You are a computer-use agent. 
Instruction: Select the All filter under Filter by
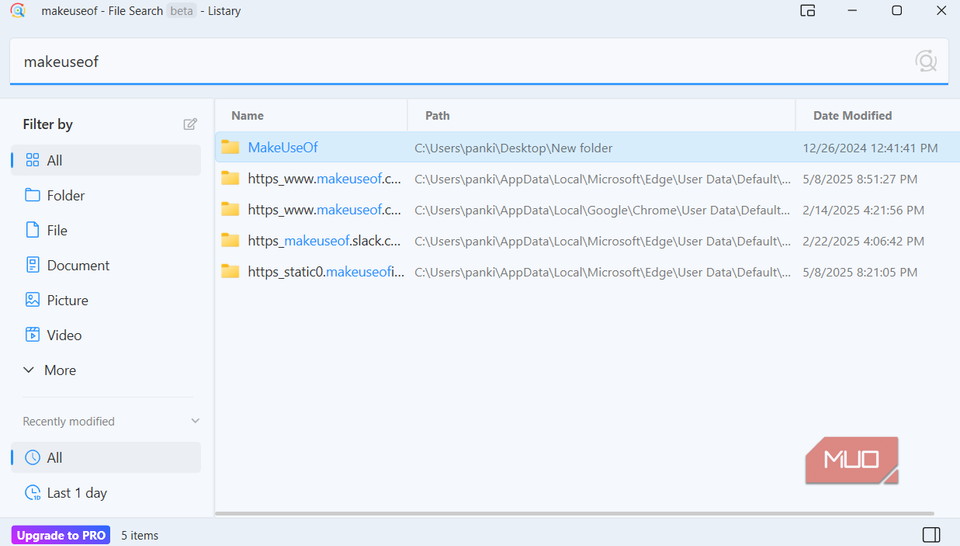(106, 160)
